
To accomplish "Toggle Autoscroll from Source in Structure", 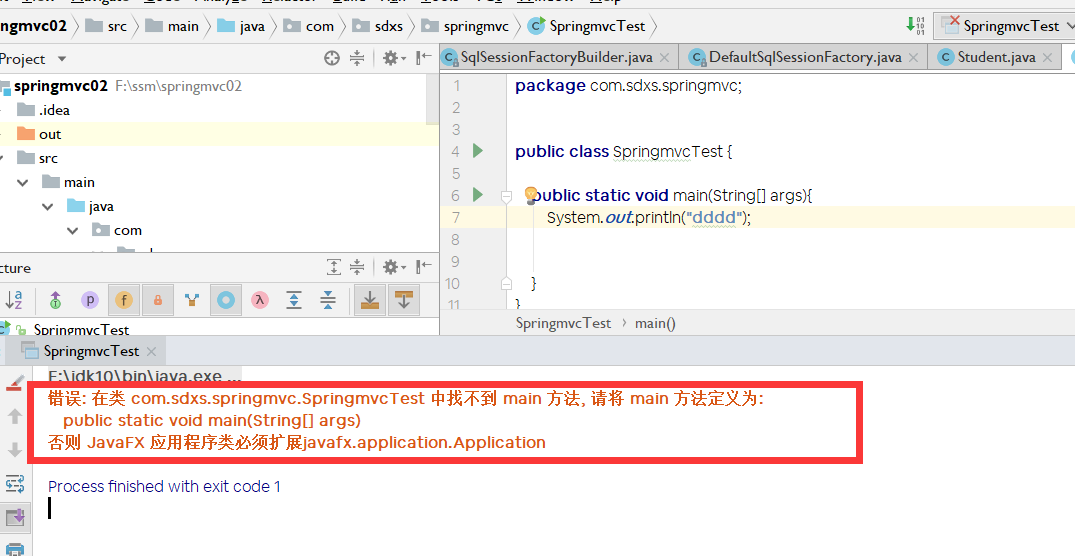I will coord(404,300).
